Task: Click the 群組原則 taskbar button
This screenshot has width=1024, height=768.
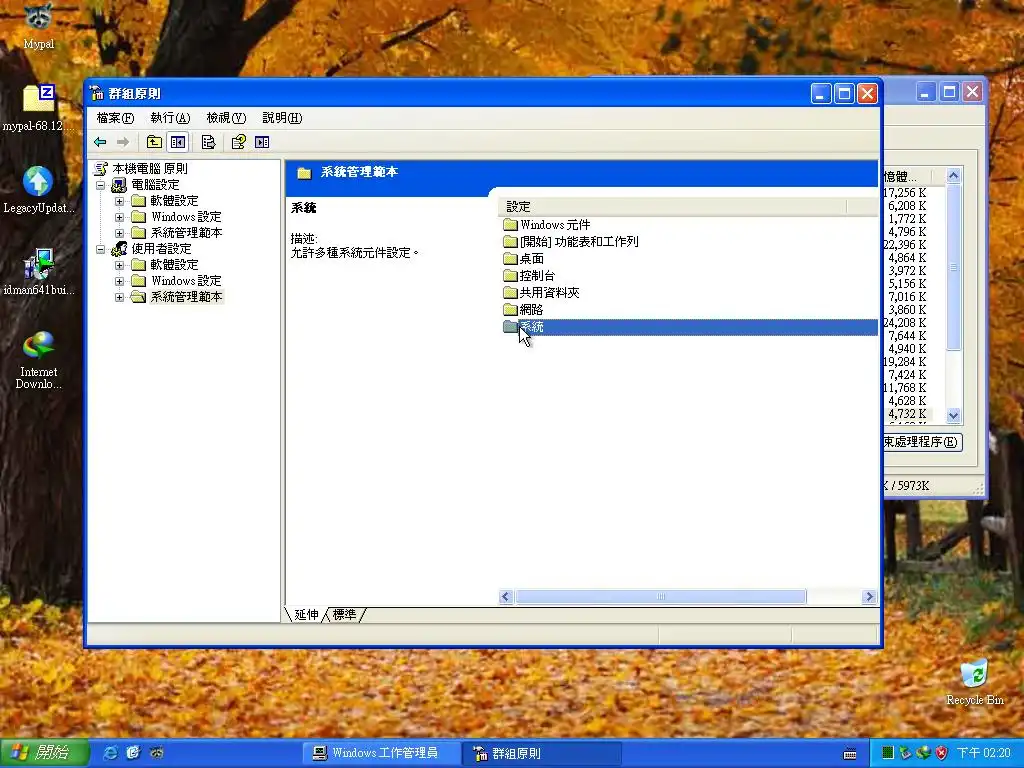Action: click(541, 753)
